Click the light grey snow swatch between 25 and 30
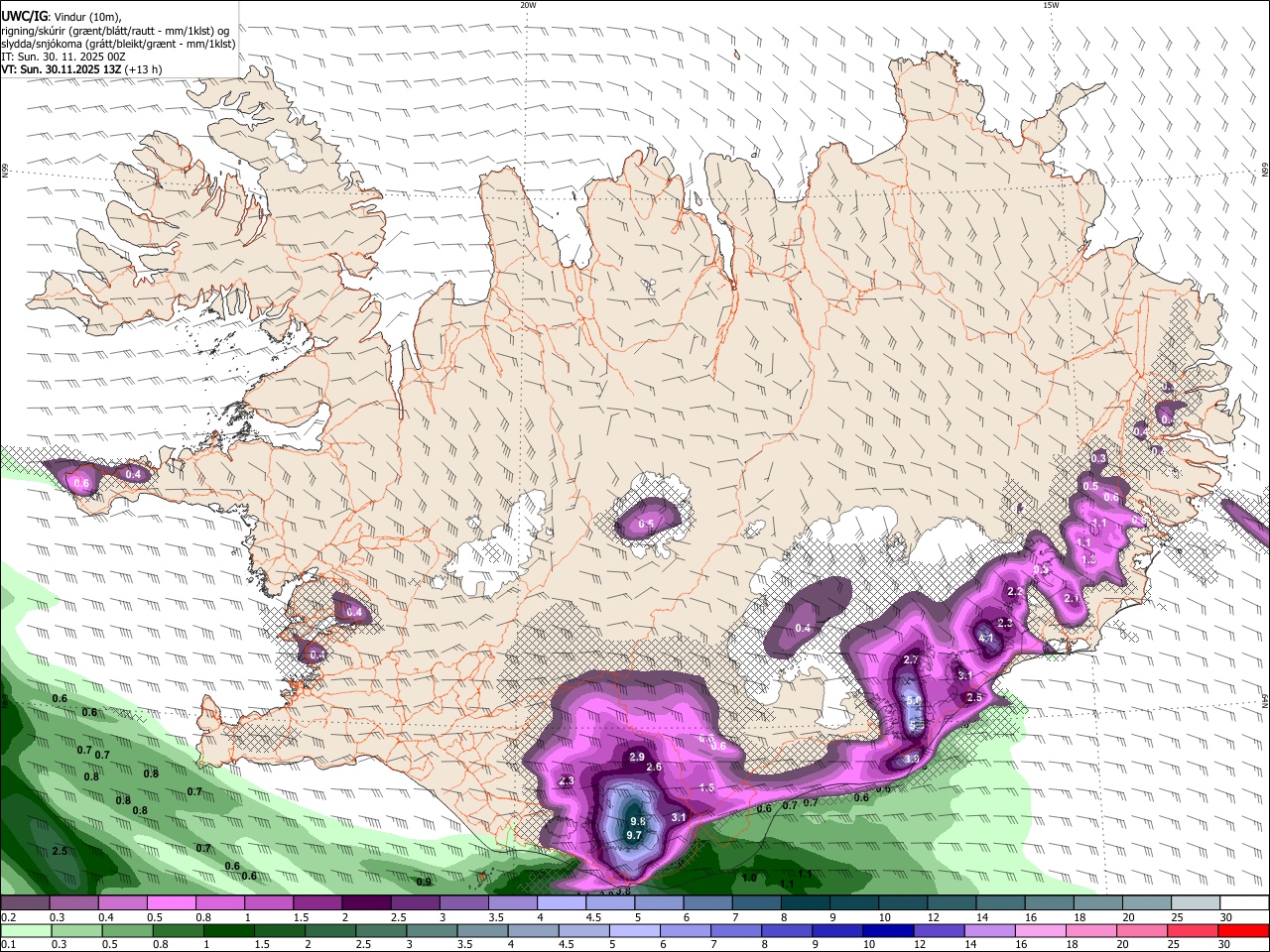 (1195, 903)
